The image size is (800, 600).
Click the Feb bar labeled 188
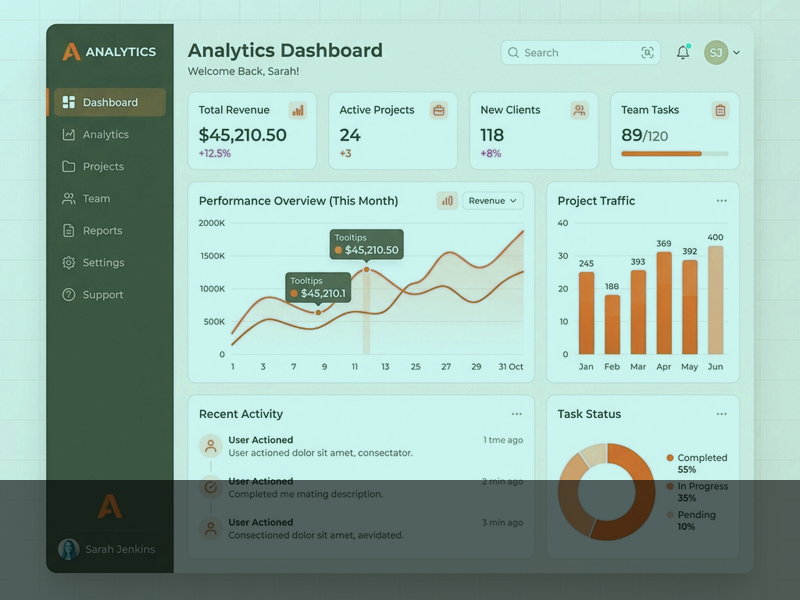[x=612, y=324]
